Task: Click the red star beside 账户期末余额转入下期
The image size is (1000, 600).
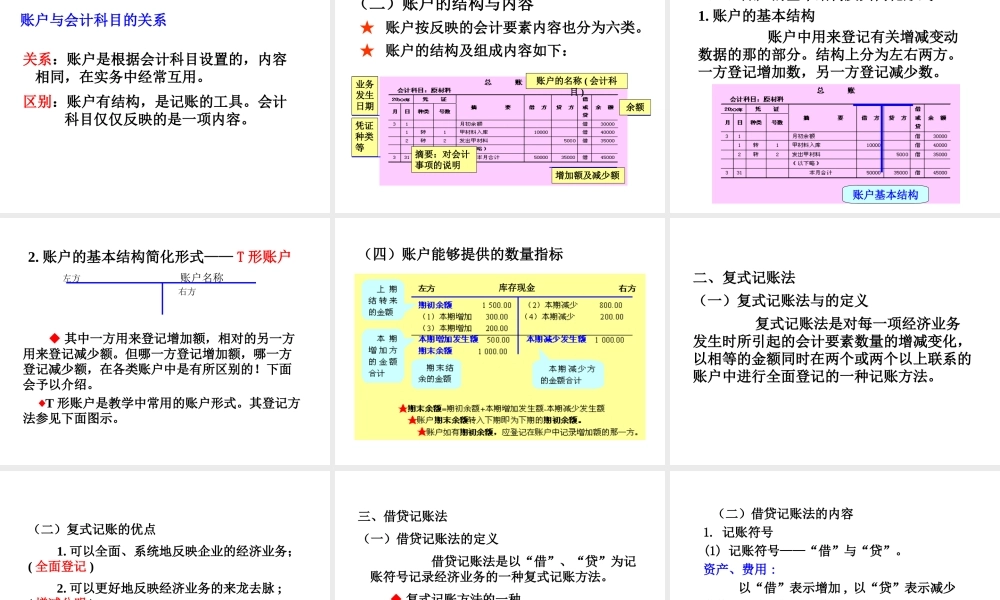Action: (410, 420)
